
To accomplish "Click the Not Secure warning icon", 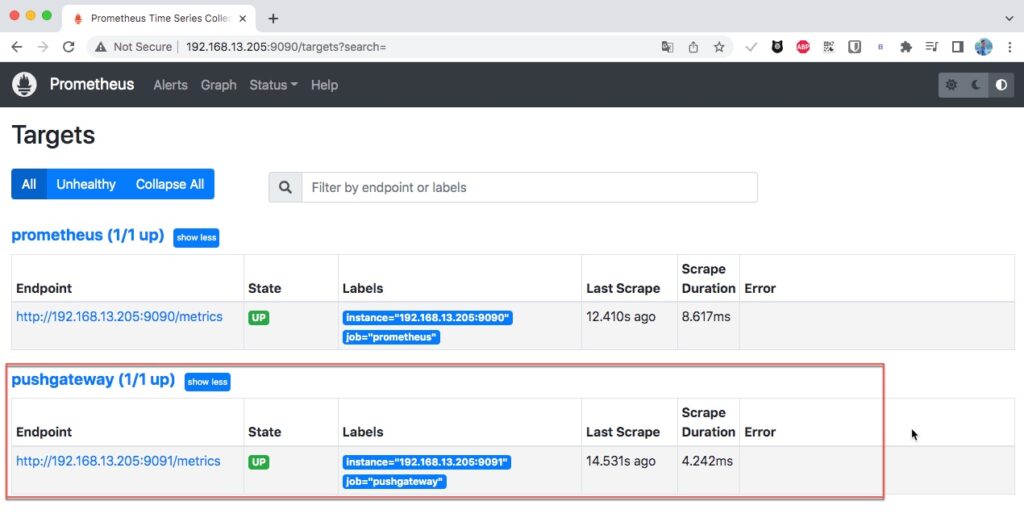I will point(101,47).
